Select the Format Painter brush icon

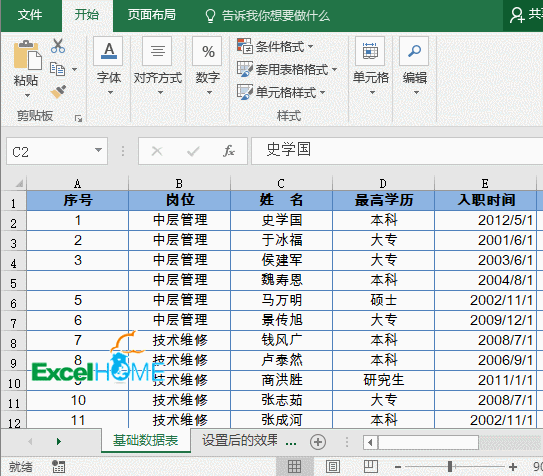point(58,92)
